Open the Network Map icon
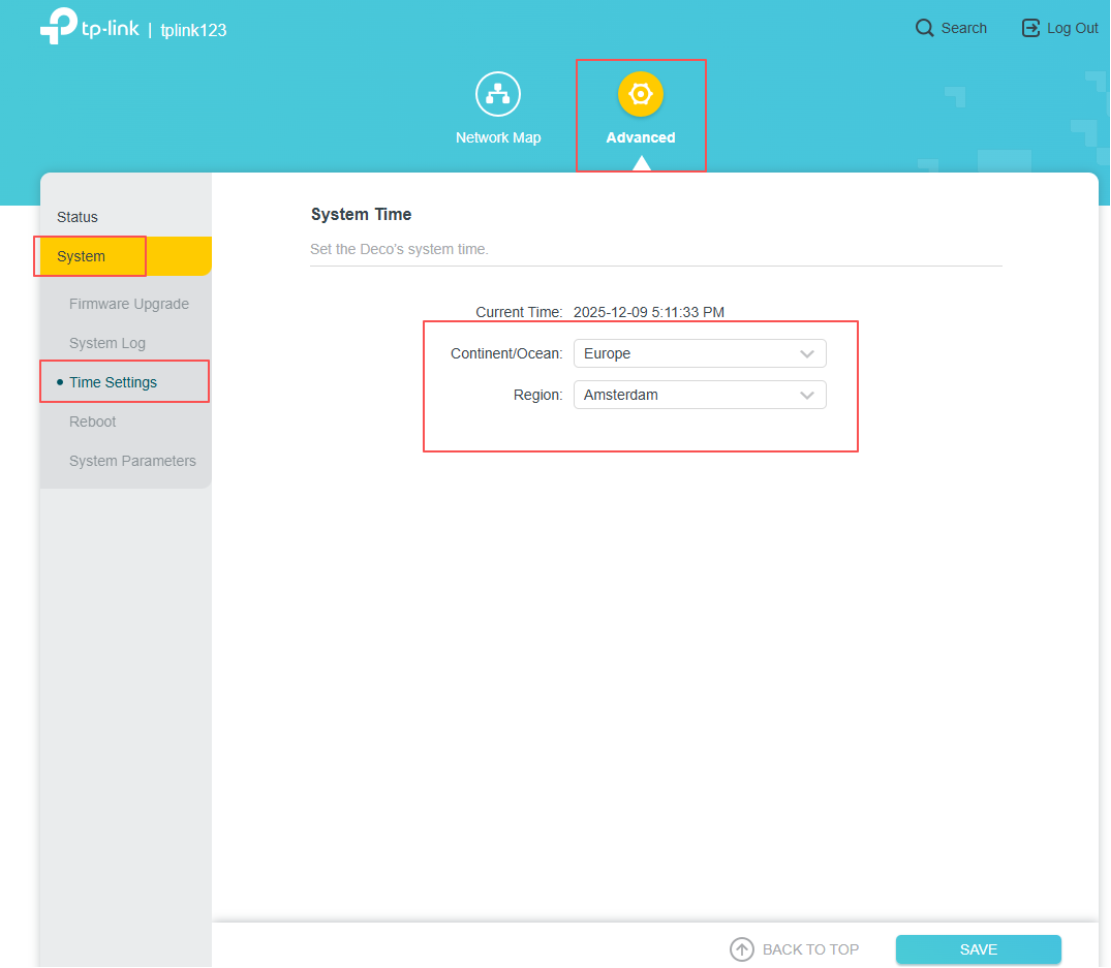Image resolution: width=1111 pixels, height=968 pixels. click(x=498, y=94)
